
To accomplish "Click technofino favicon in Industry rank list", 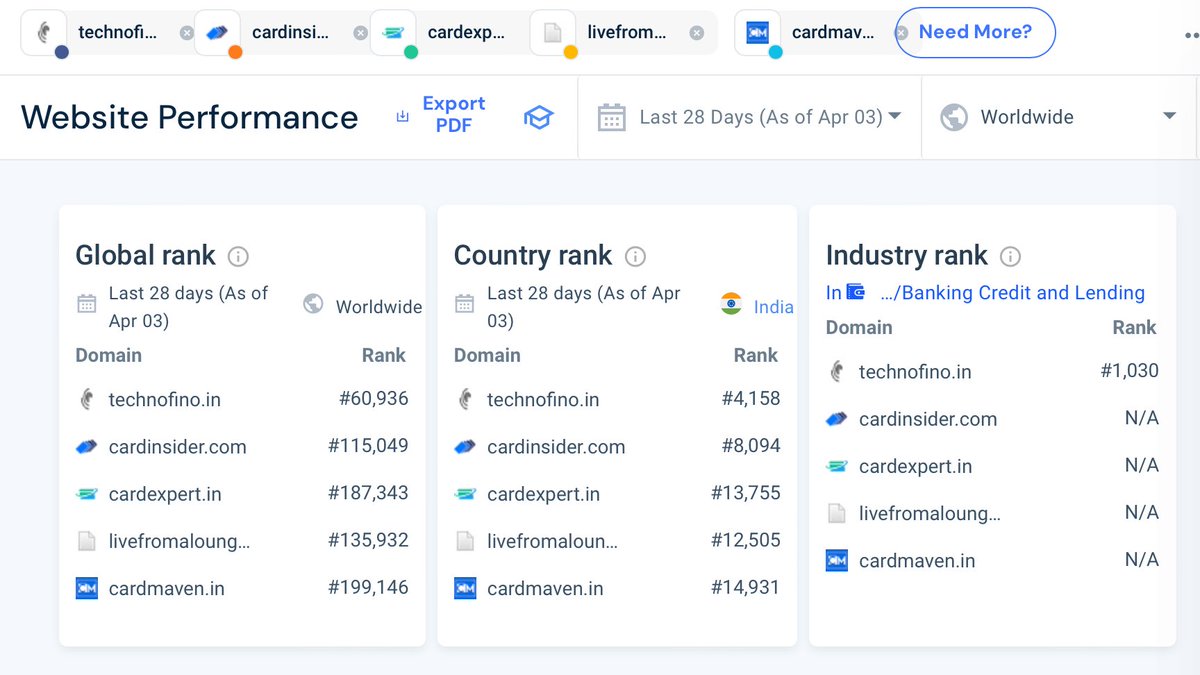I will 837,372.
